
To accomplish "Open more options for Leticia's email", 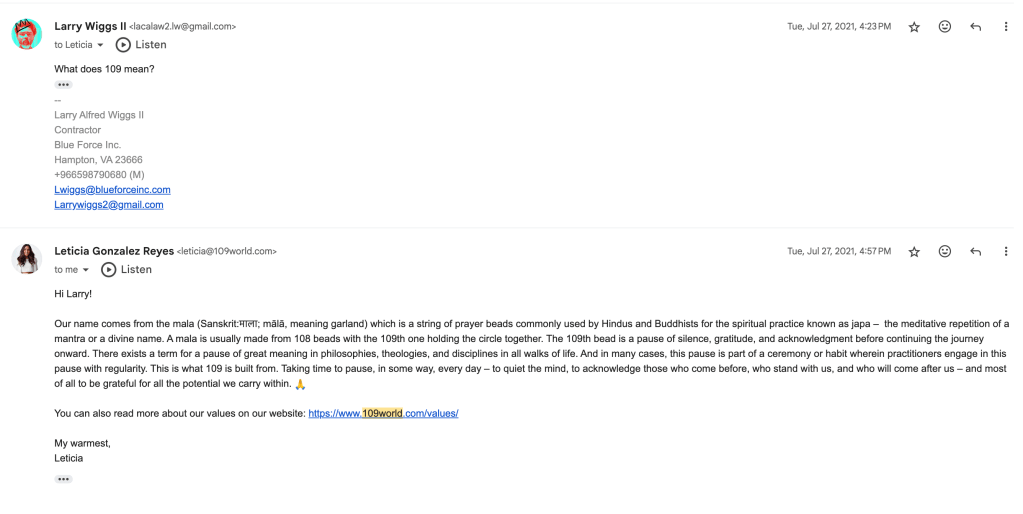I will [1006, 252].
